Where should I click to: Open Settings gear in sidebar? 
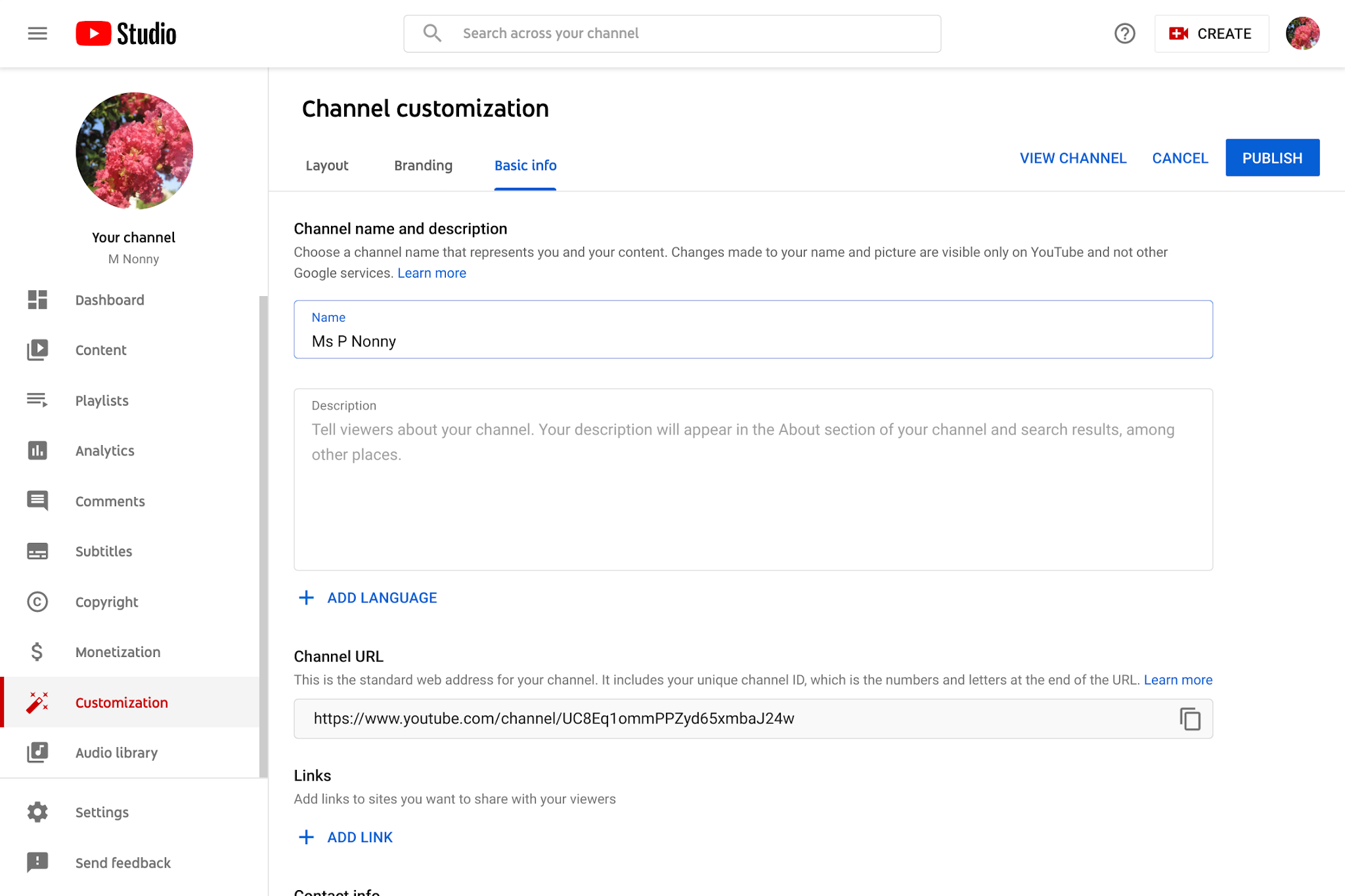[x=37, y=812]
